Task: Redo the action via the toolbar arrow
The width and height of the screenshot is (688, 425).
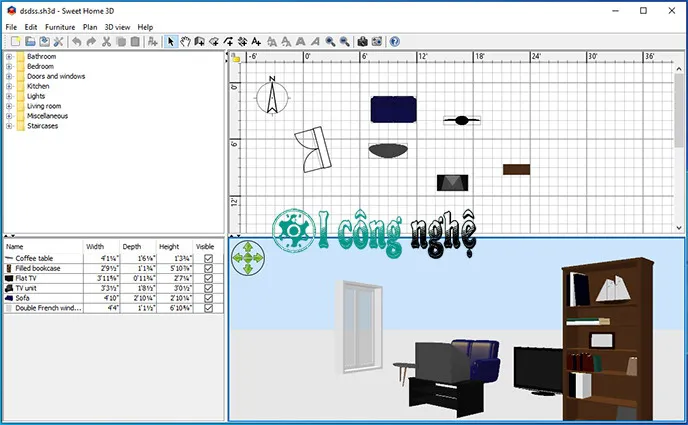Action: [91, 42]
